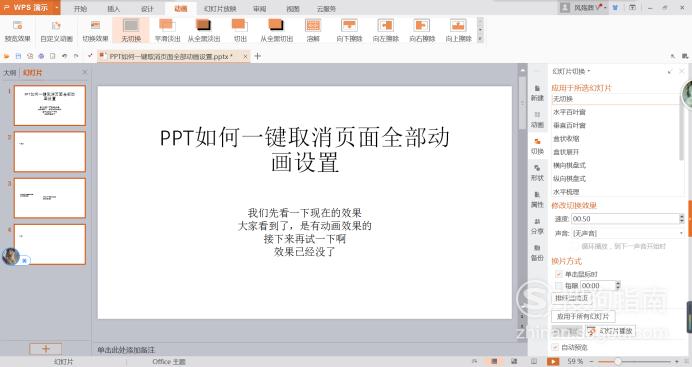This screenshot has width=692, height=367.
Task: Select the 向右擦除 wipe right transition
Action: pyautogui.click(x=422, y=30)
